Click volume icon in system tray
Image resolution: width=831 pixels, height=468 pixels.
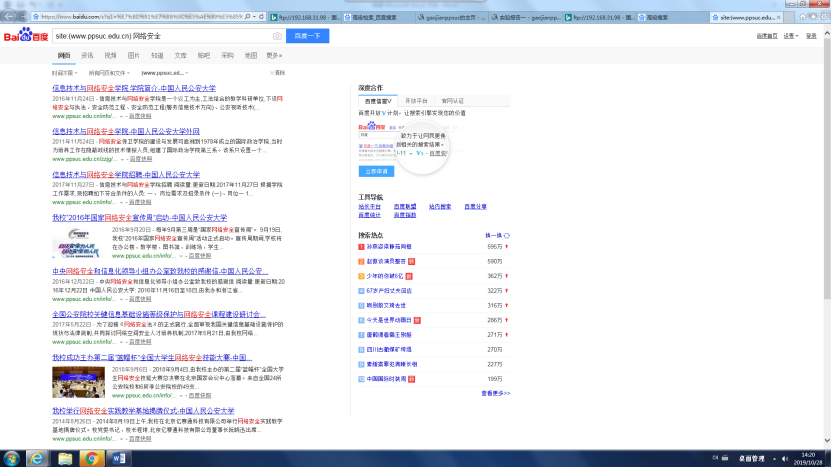[x=785, y=458]
